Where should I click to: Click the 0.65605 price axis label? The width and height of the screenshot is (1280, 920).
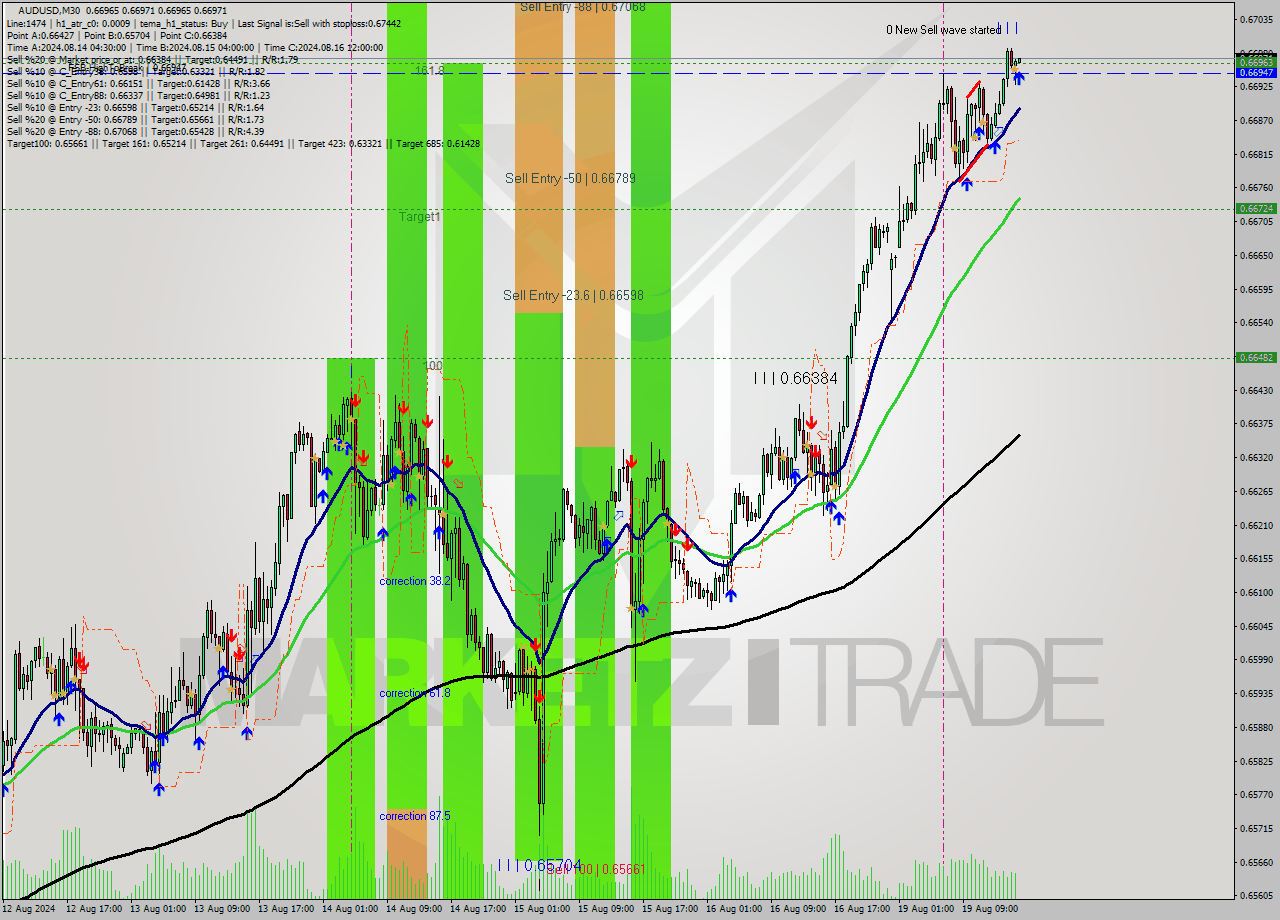pos(1256,896)
